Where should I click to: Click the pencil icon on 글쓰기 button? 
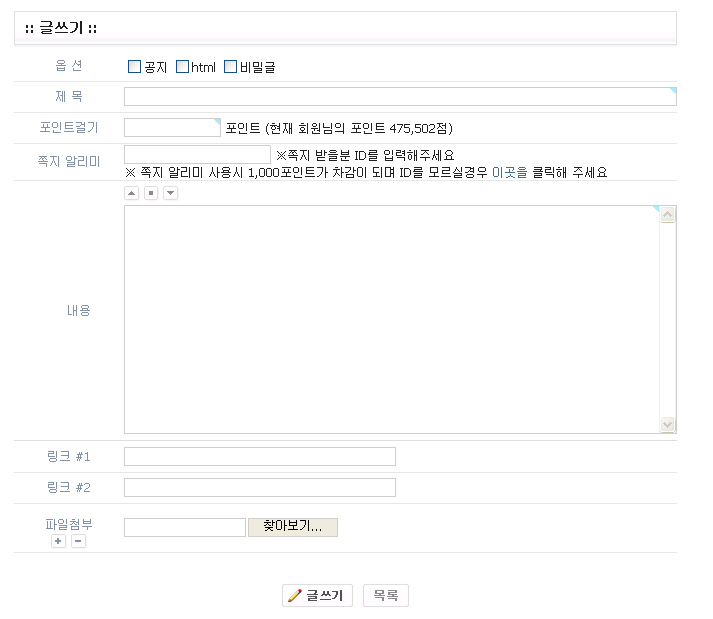294,595
